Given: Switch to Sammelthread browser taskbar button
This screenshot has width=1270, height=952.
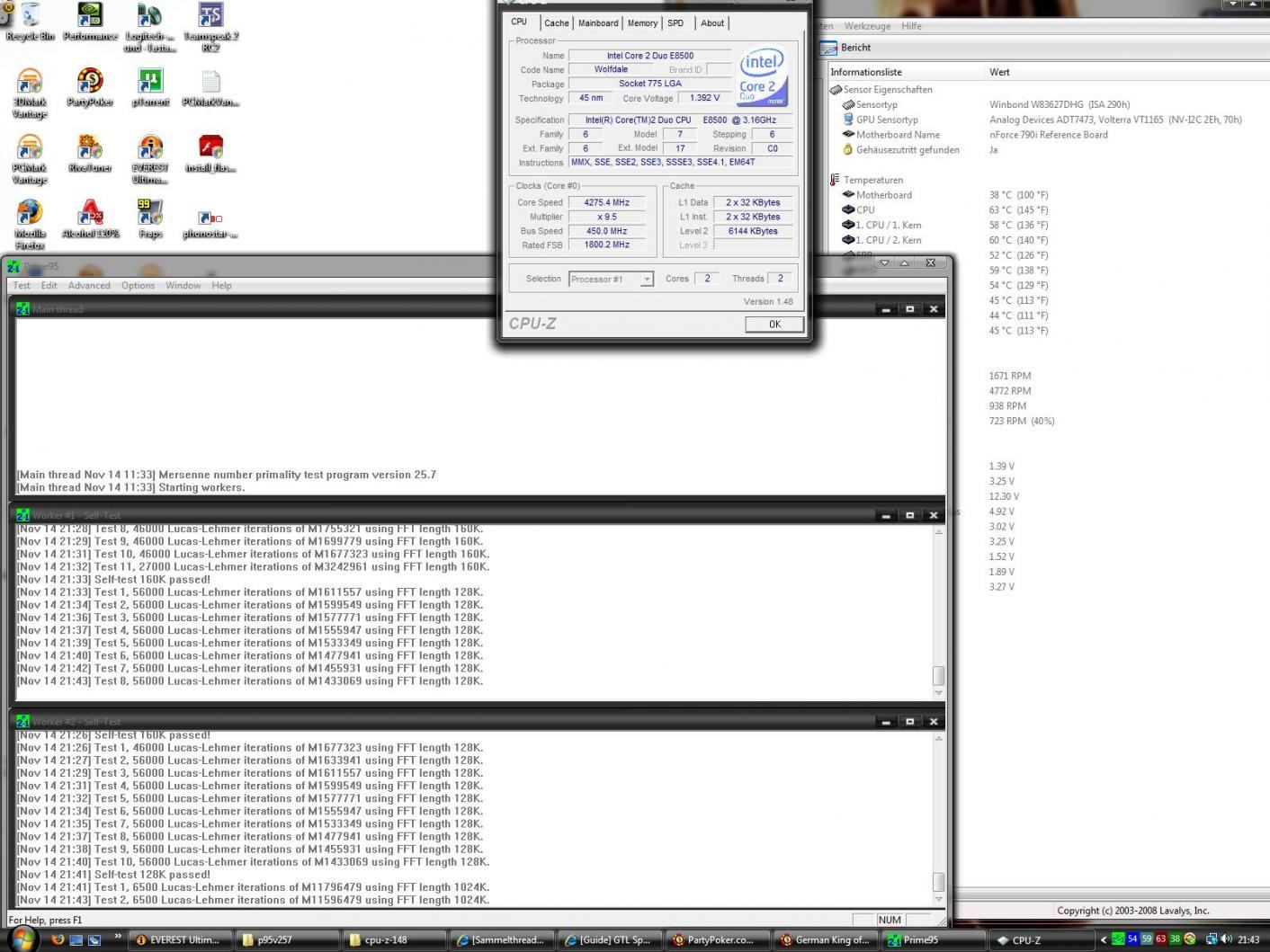Looking at the screenshot, I should (x=500, y=940).
